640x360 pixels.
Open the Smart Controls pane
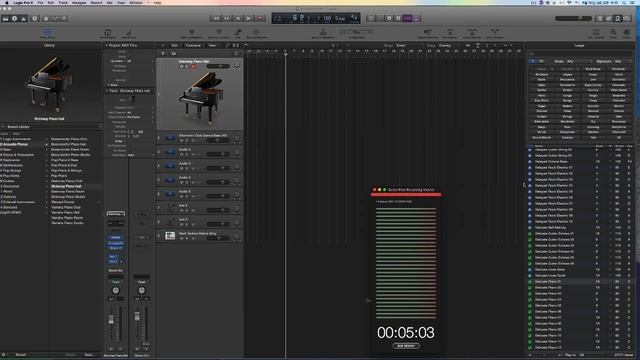[x=46, y=18]
